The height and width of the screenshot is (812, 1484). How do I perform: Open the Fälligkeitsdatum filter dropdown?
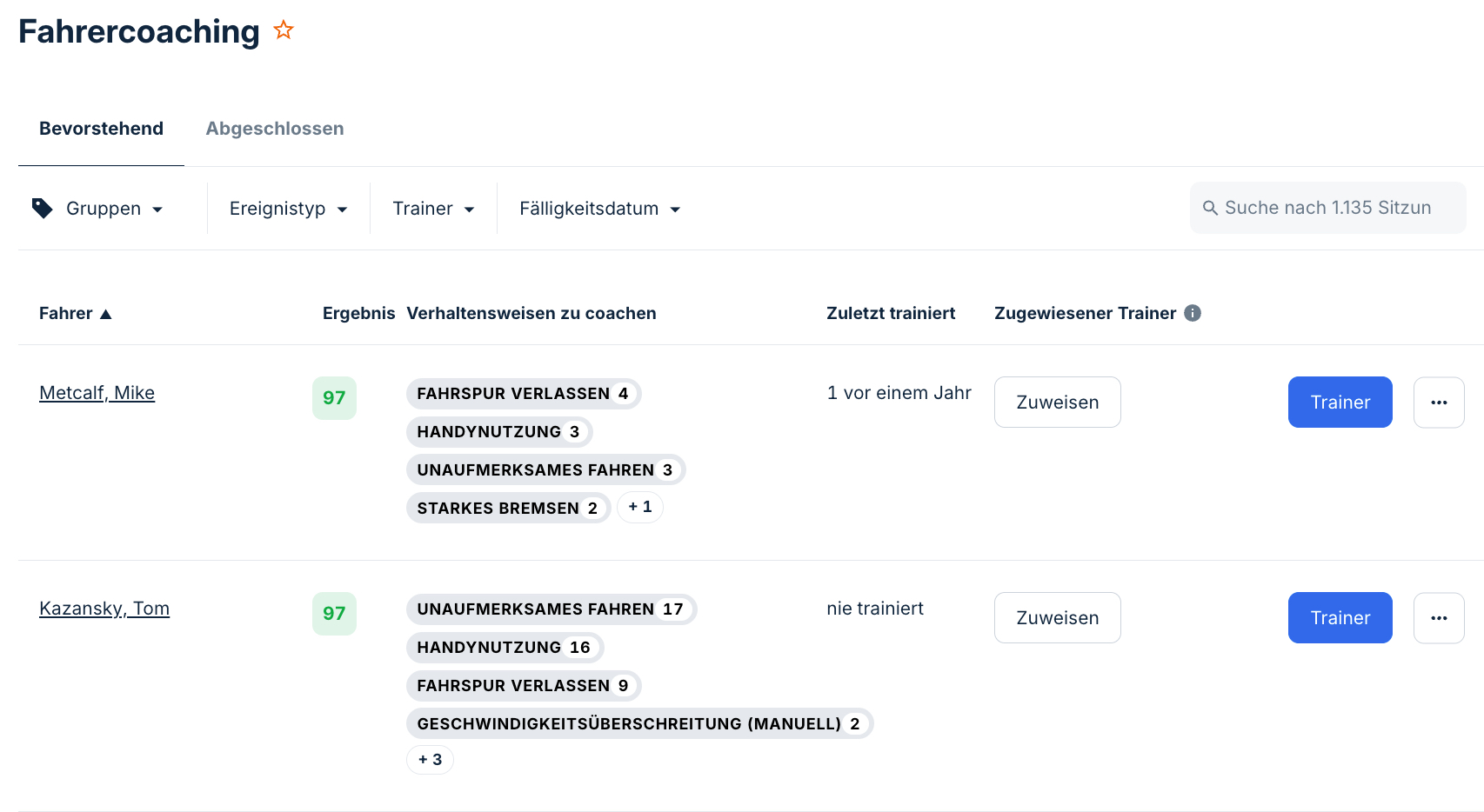(x=600, y=209)
